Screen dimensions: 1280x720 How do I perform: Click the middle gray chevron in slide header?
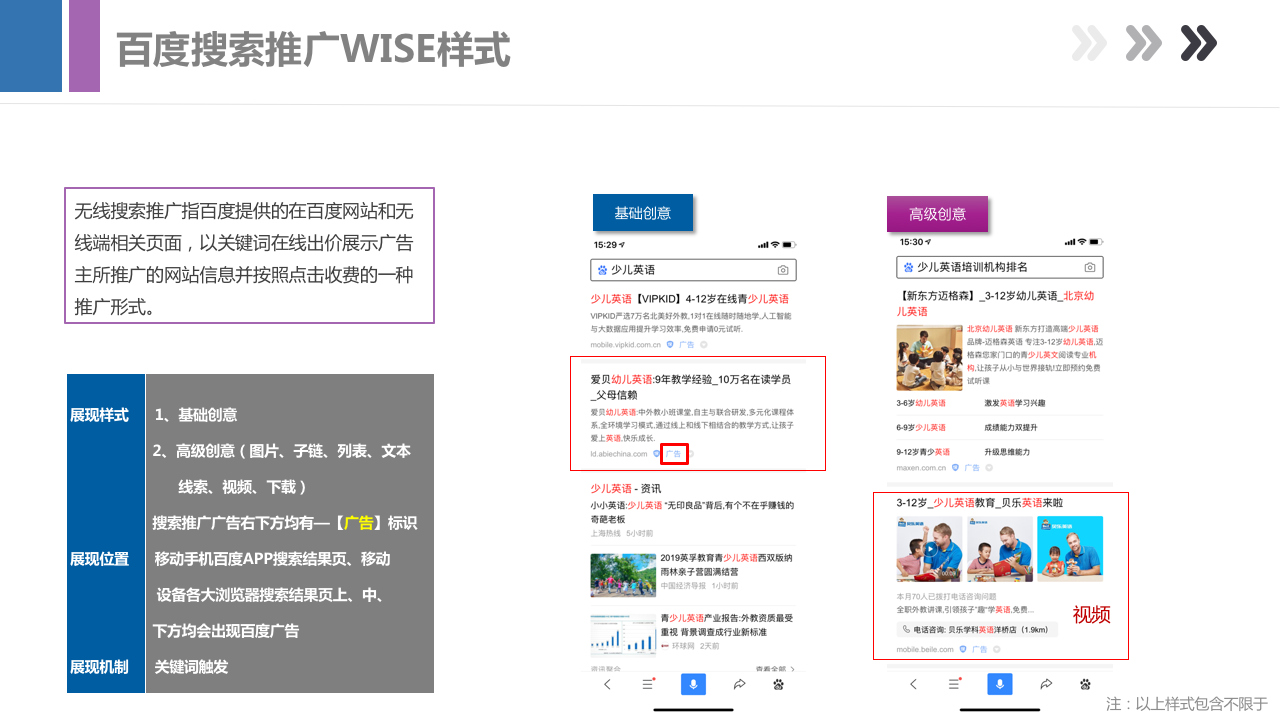coord(1143,43)
